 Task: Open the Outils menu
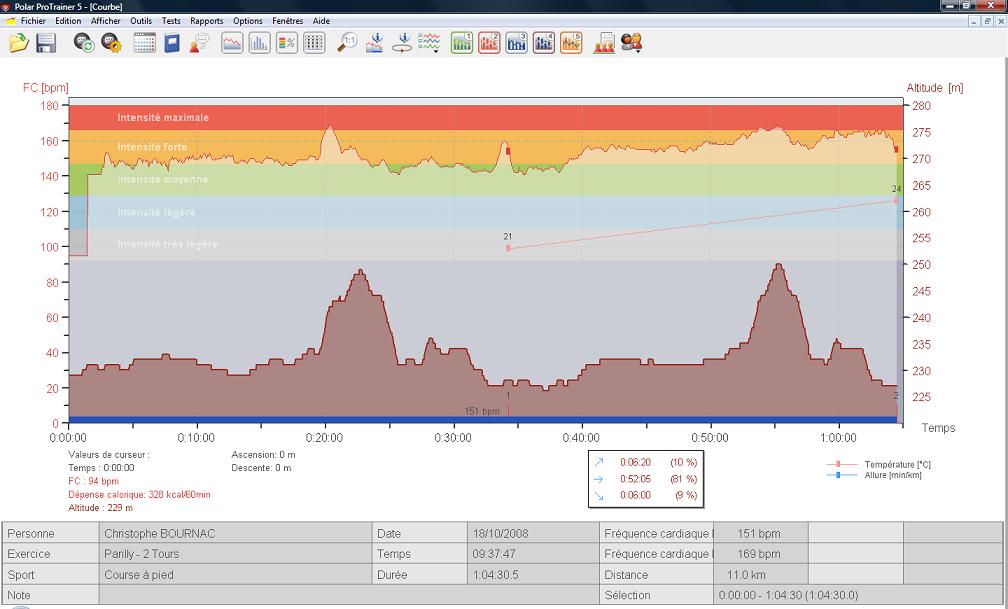pos(141,21)
